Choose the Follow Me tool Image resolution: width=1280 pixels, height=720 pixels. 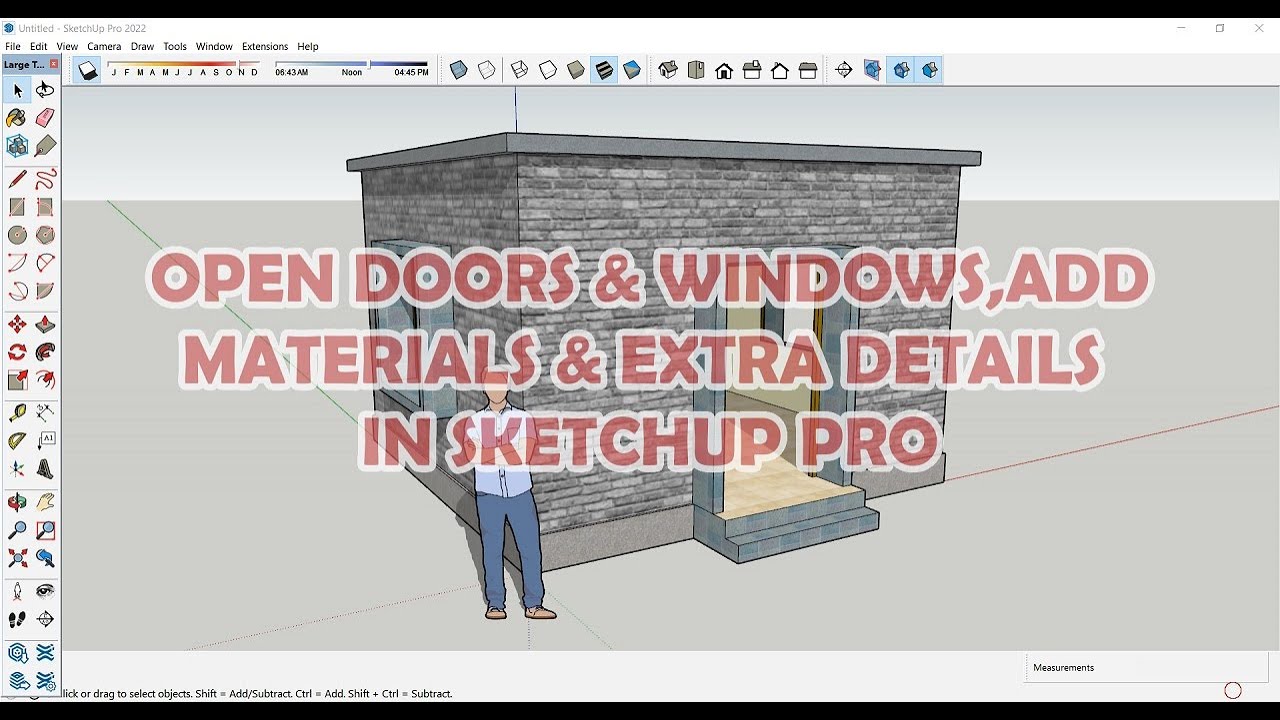pos(45,352)
